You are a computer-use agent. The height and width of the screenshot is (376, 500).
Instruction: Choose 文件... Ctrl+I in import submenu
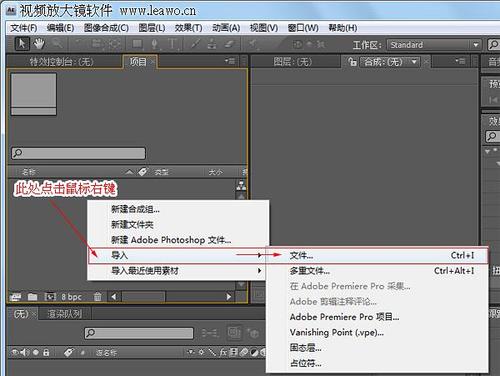[x=378, y=255]
